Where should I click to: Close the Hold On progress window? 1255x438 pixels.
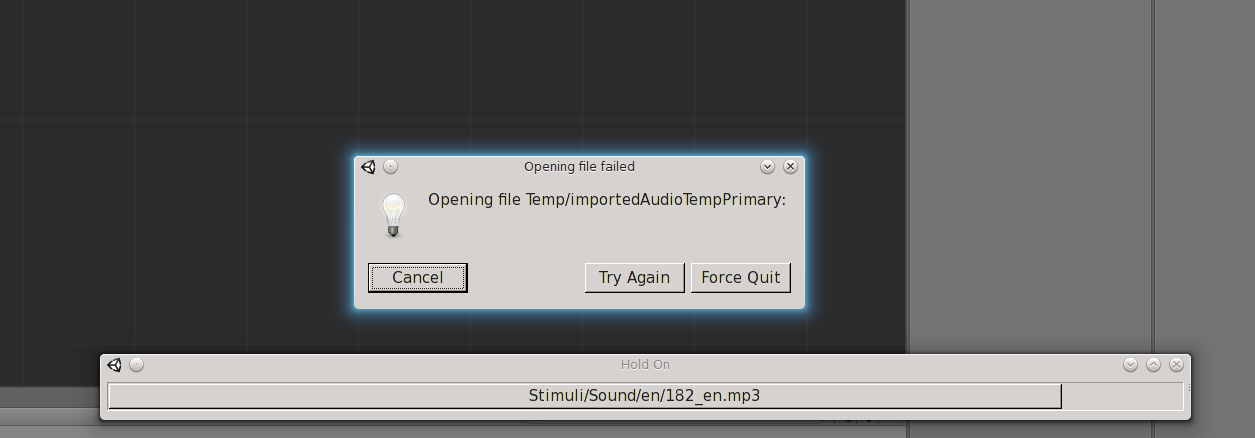(1176, 365)
